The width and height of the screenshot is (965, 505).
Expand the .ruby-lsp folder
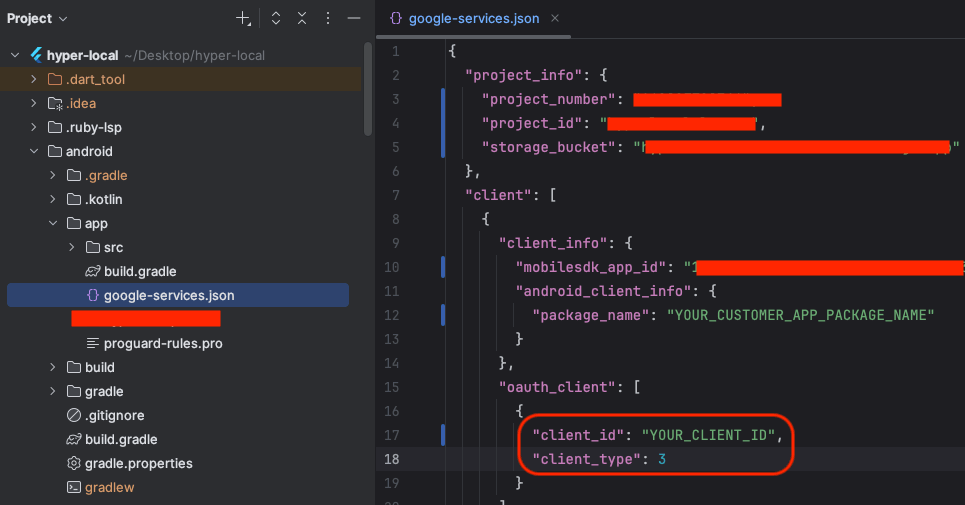[34, 127]
